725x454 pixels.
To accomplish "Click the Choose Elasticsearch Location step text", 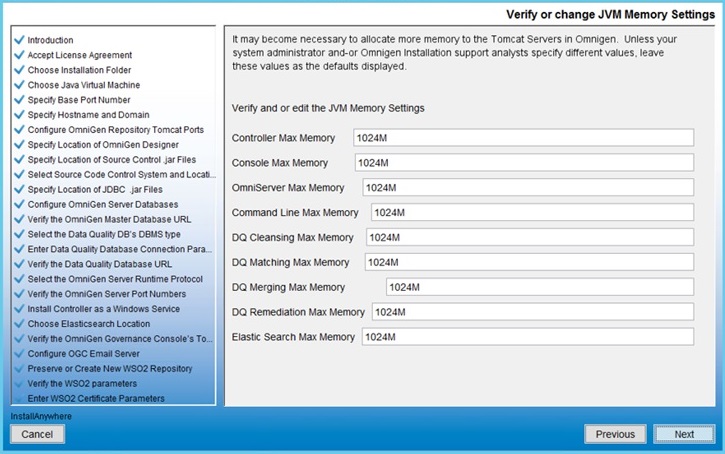I will [89, 324].
